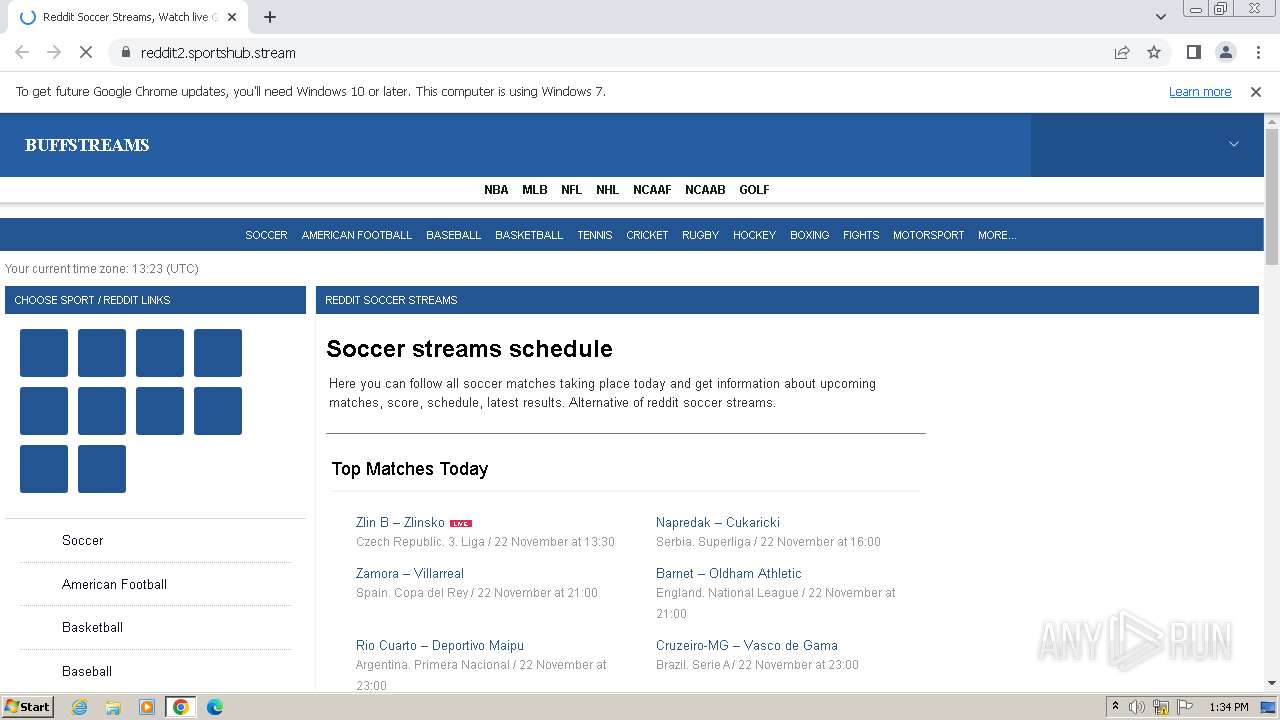This screenshot has width=1280, height=720.
Task: Bookmark this page with the star icon
Action: 1154,52
